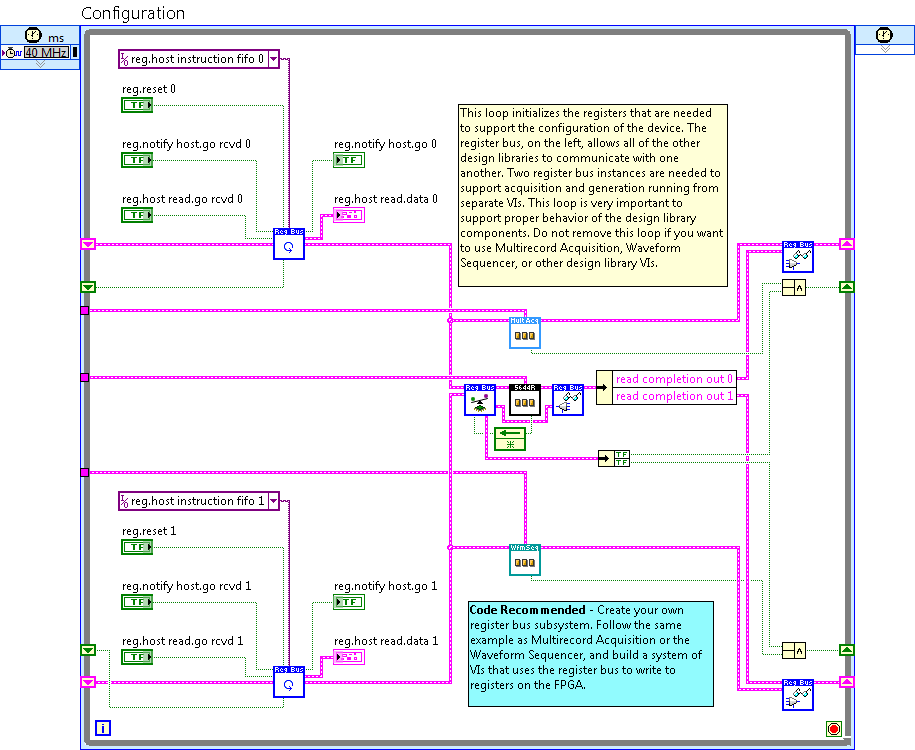
Task: Expand the timed loop output node chevron
Action: (x=884, y=48)
